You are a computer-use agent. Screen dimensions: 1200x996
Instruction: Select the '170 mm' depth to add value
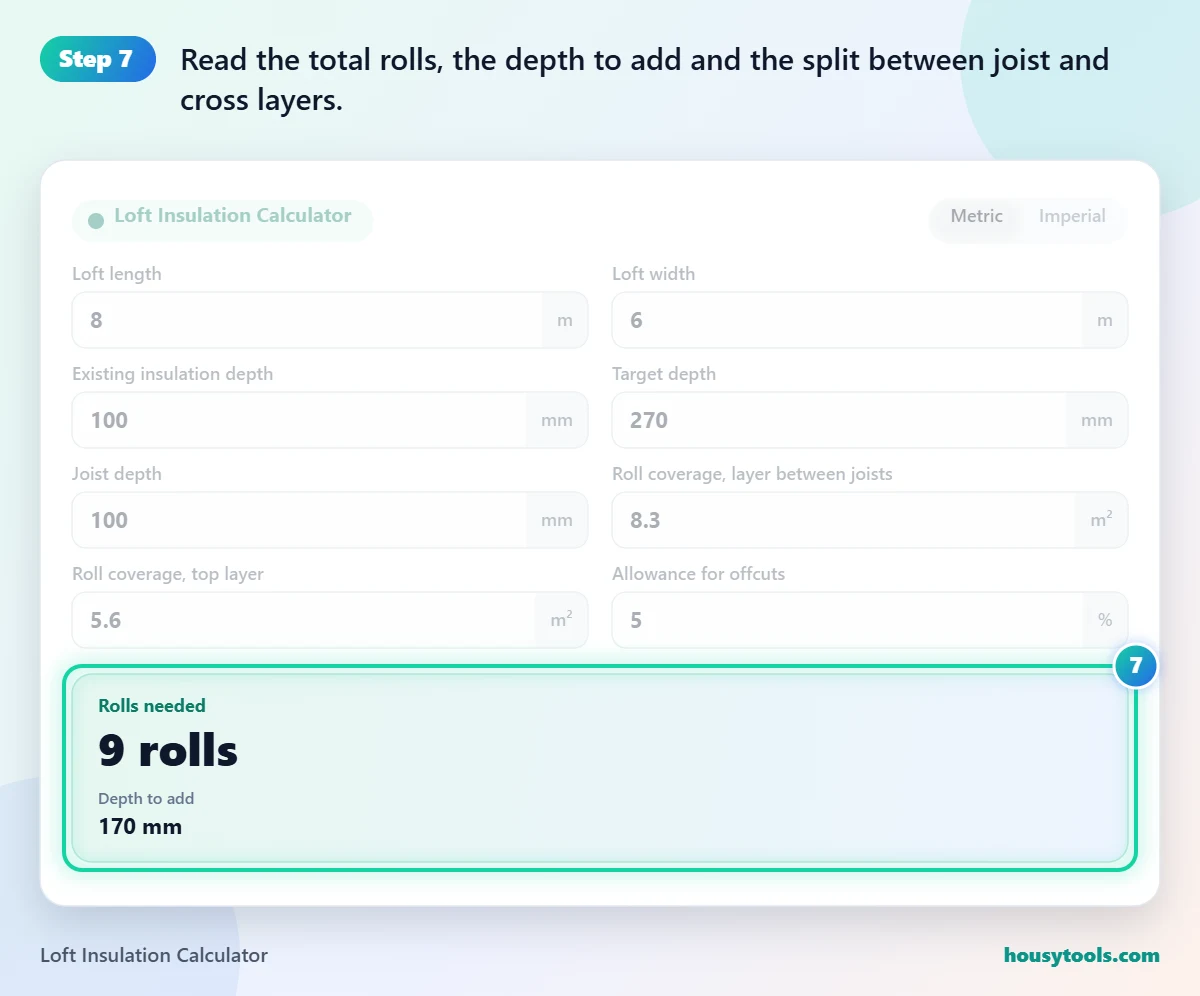[140, 827]
